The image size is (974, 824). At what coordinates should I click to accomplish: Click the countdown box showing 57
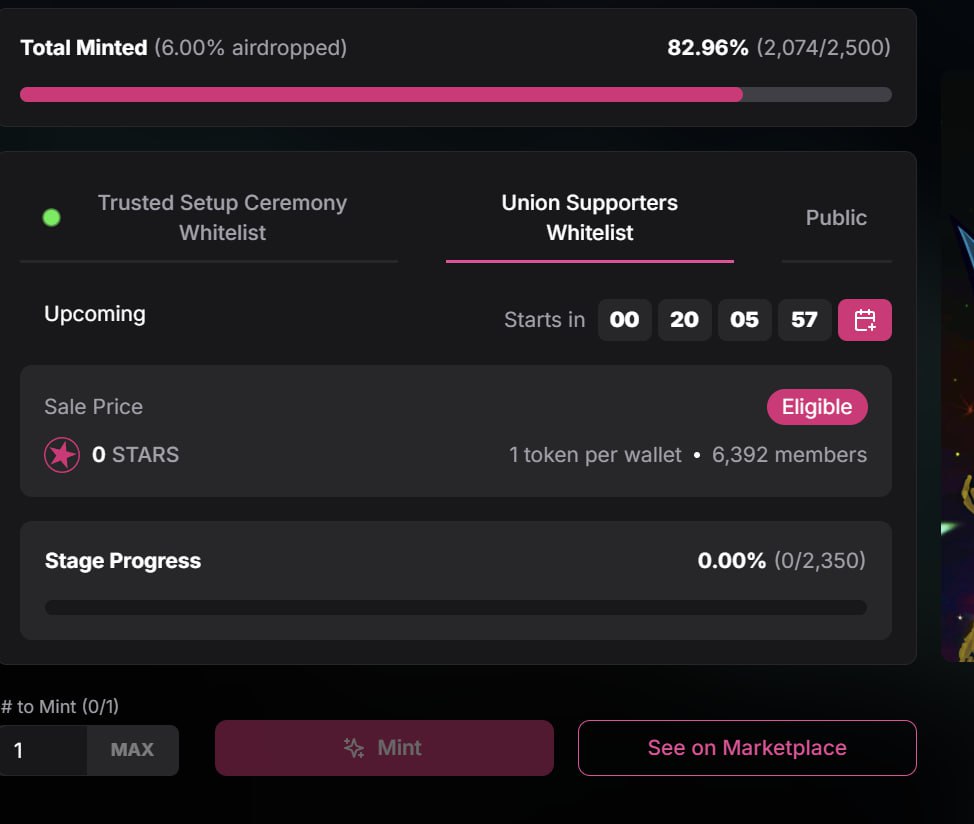click(x=804, y=320)
